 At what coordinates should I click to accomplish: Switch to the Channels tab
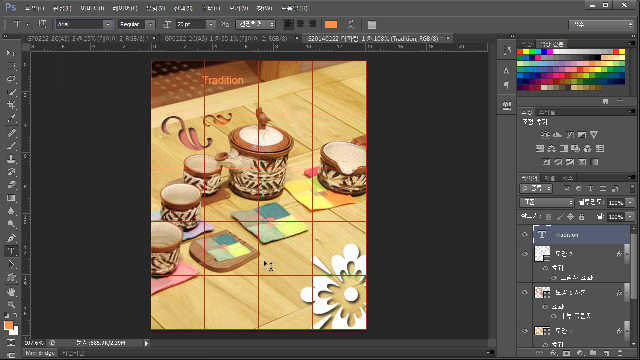[550, 178]
